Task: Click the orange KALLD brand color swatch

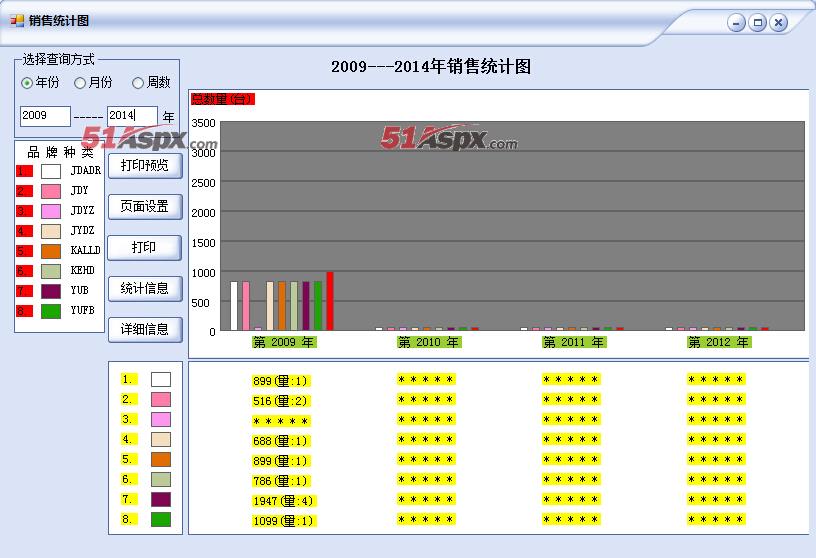Action: point(51,251)
